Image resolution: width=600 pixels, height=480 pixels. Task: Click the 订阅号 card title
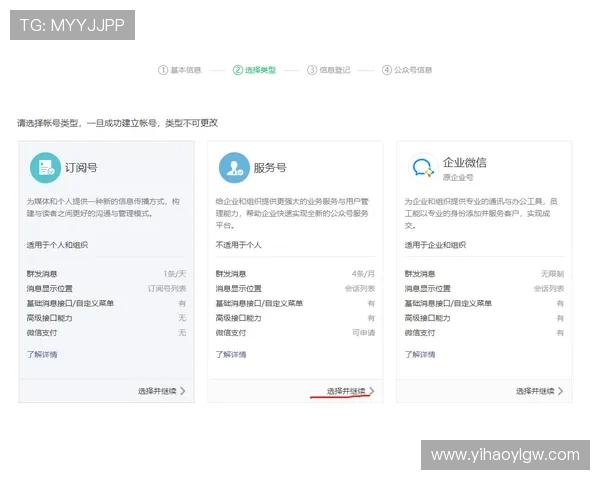pyautogui.click(x=81, y=168)
